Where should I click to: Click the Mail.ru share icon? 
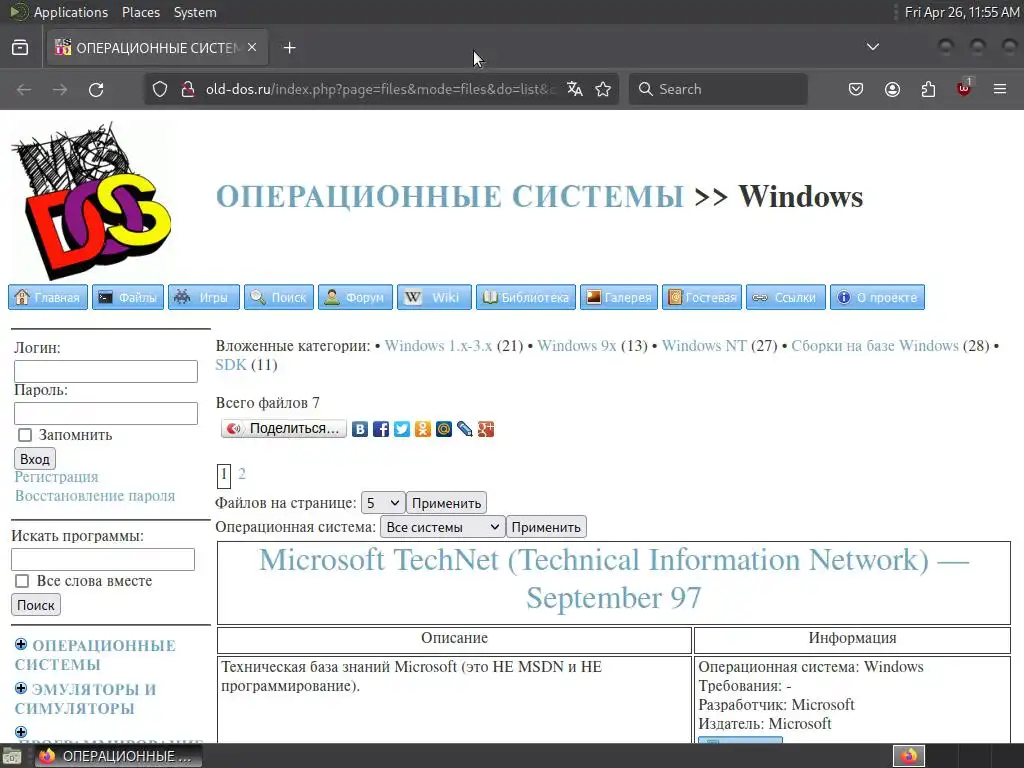(443, 429)
